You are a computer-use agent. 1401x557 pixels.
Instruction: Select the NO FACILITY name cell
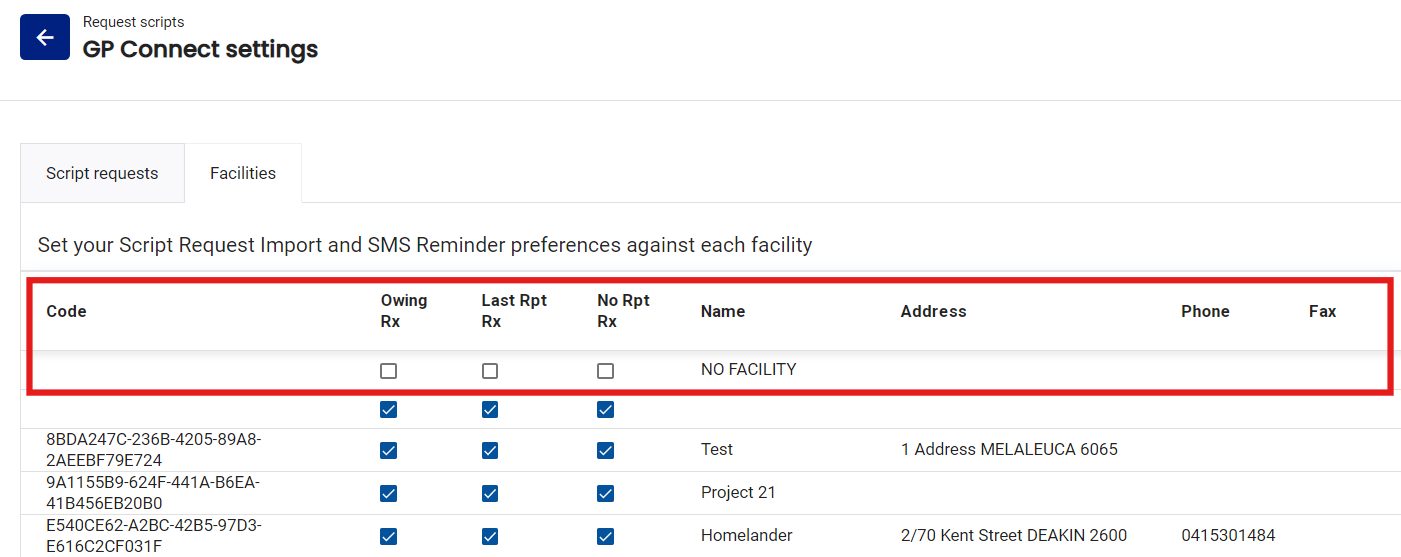[749, 369]
